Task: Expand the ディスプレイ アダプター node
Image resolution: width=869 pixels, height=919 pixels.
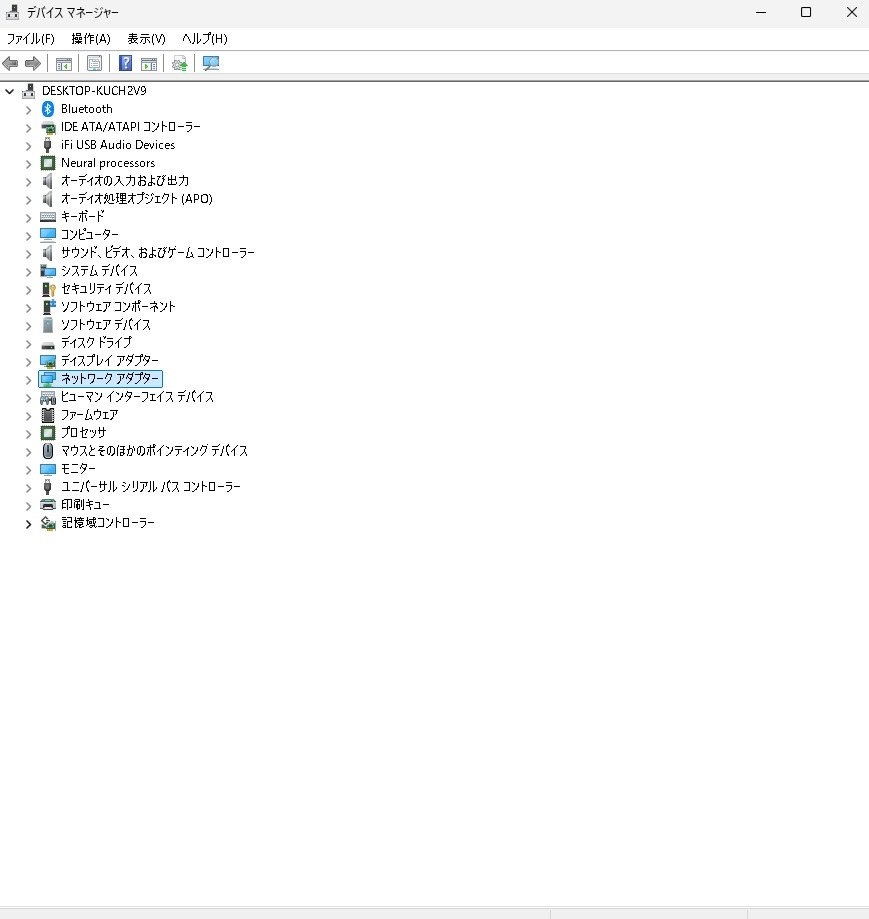Action: coord(28,361)
